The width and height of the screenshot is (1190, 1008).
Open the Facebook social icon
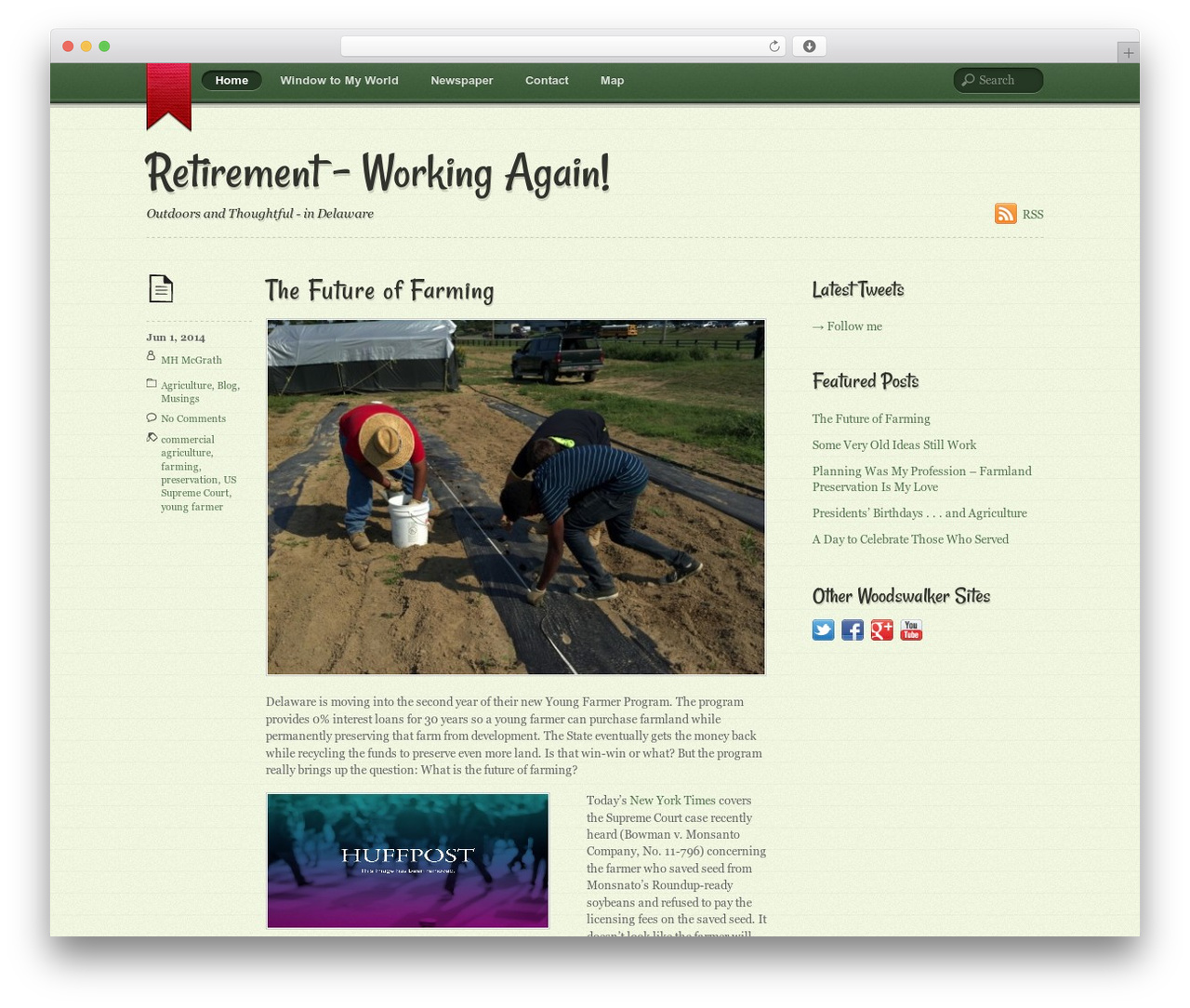tap(853, 630)
